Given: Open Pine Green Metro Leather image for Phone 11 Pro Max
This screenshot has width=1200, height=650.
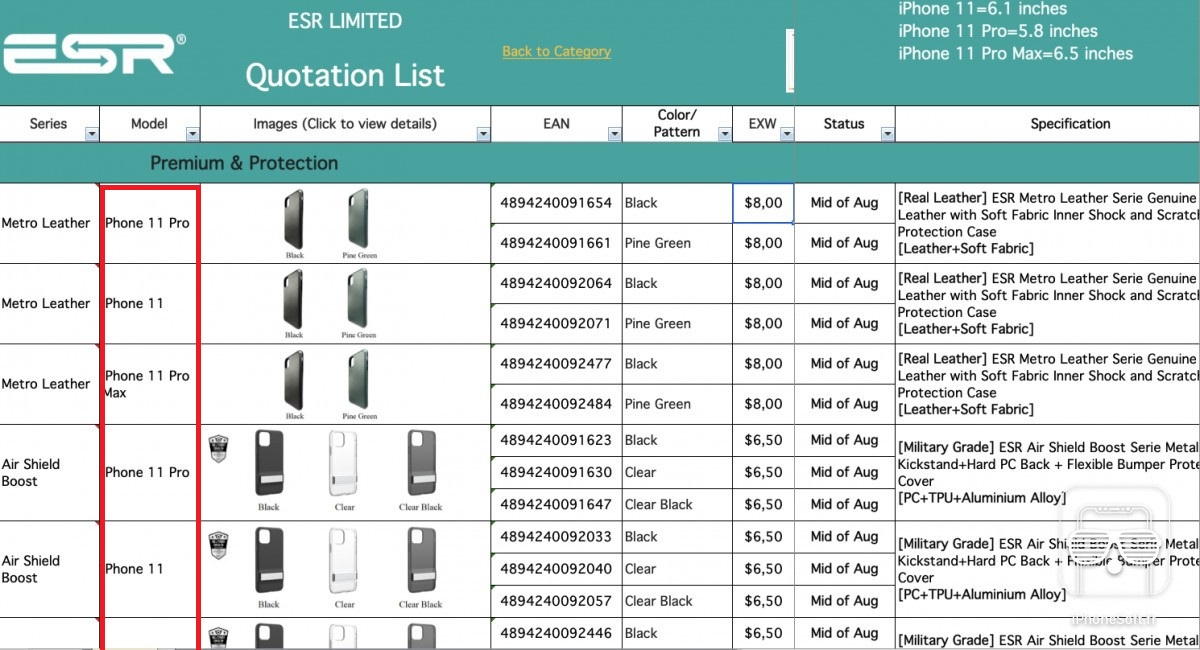Looking at the screenshot, I should pos(358,380).
